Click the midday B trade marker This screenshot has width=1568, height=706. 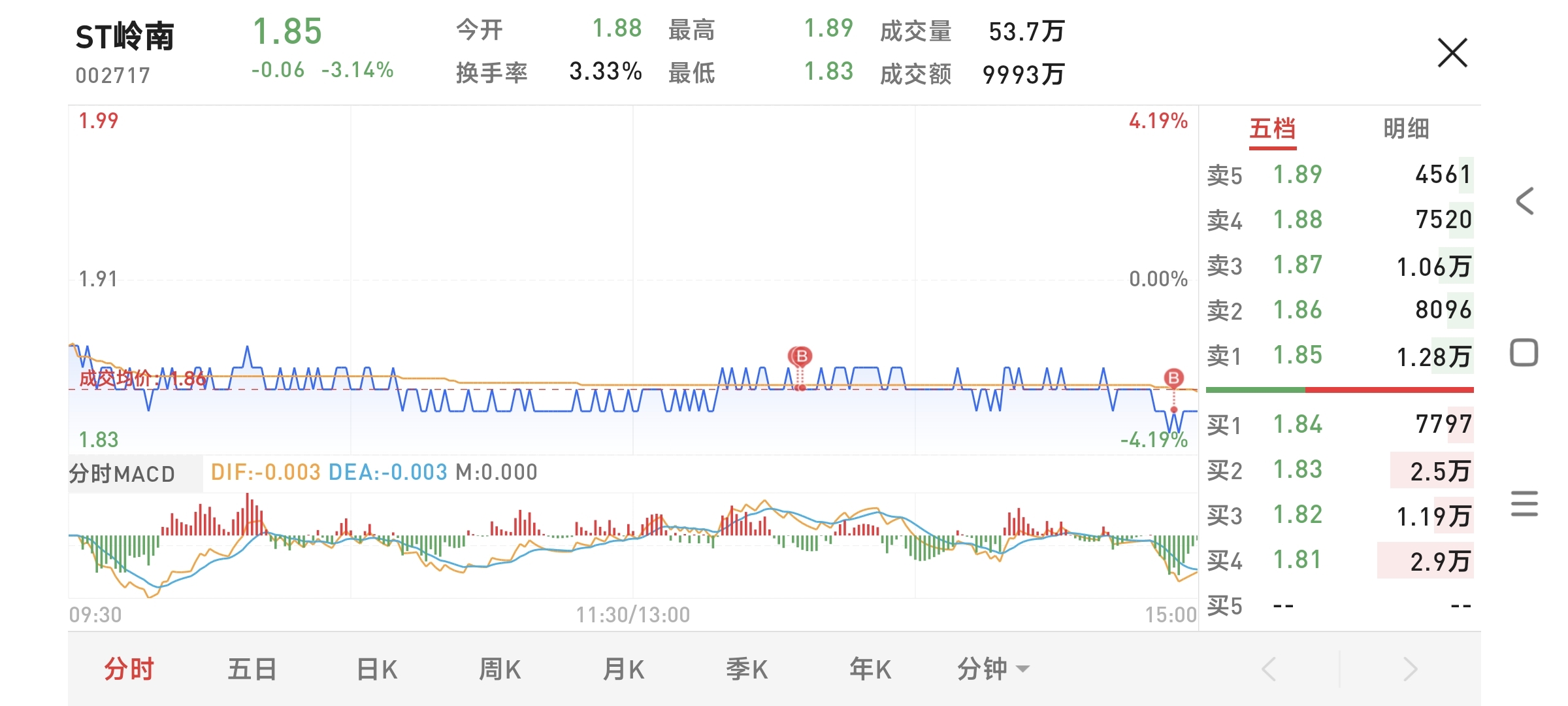tap(800, 356)
